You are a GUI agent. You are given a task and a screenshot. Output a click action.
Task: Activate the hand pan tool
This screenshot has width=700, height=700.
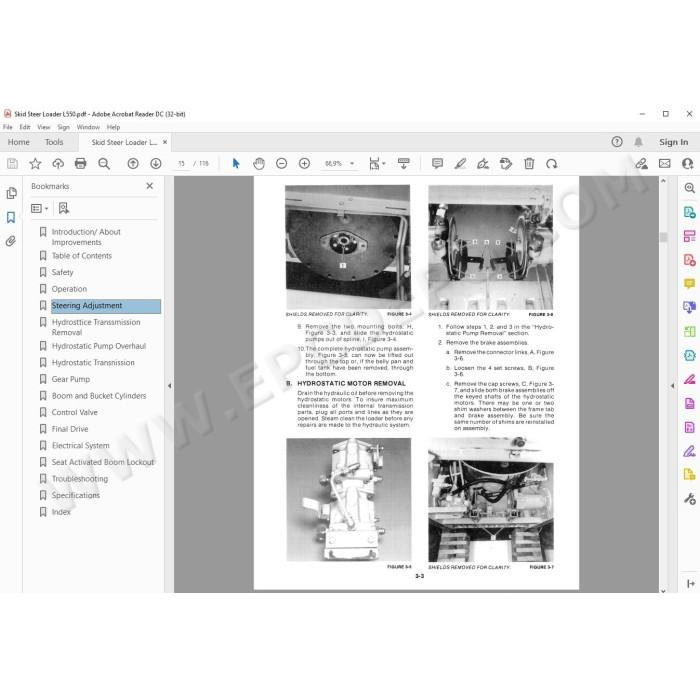coord(259,164)
